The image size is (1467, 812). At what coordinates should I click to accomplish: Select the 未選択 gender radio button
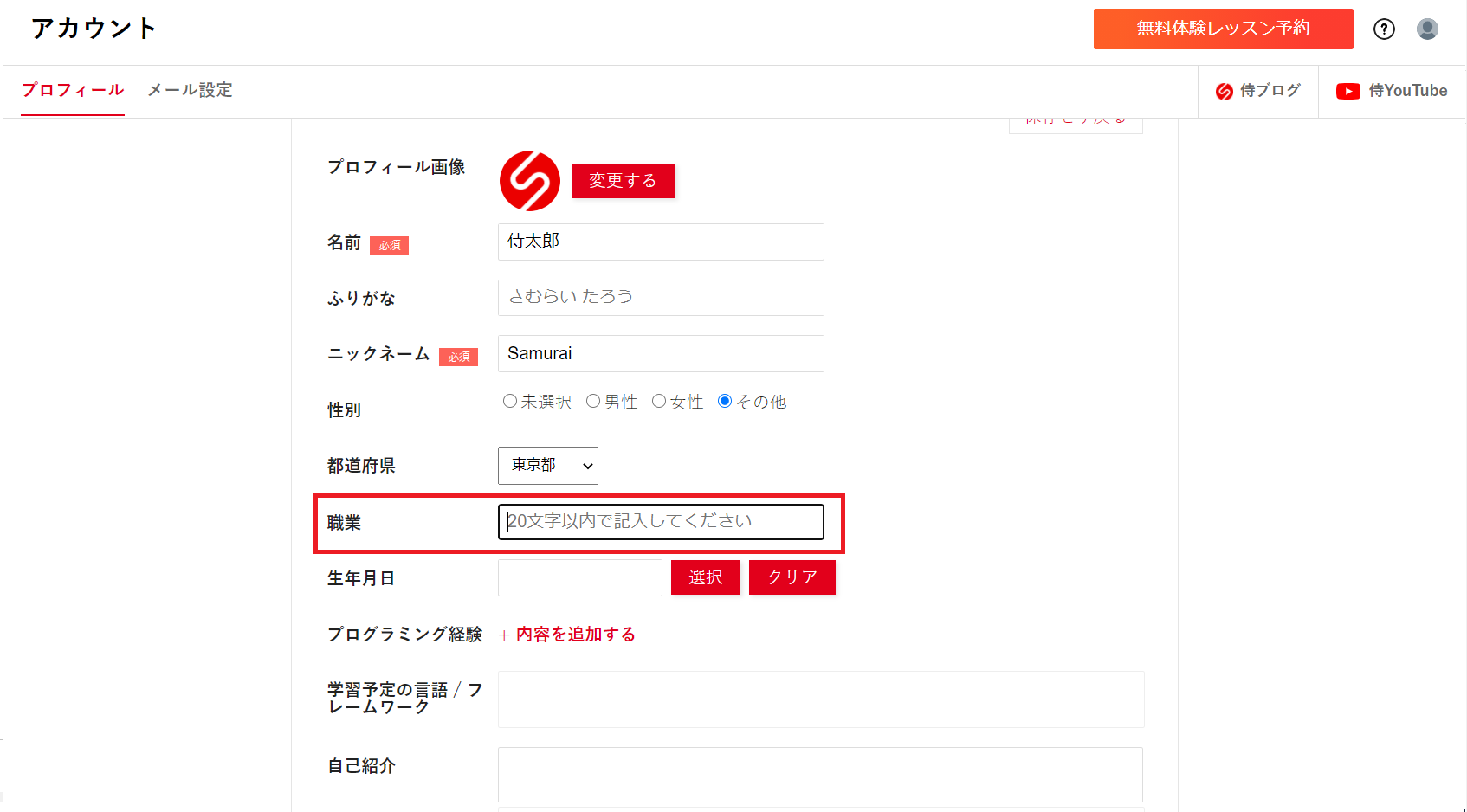pyautogui.click(x=510, y=402)
